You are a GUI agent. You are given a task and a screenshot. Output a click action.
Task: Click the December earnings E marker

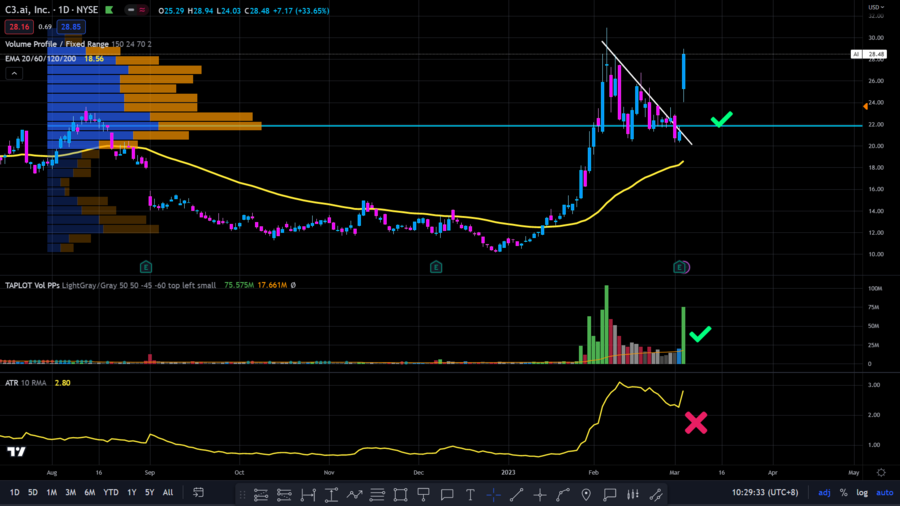pos(436,267)
